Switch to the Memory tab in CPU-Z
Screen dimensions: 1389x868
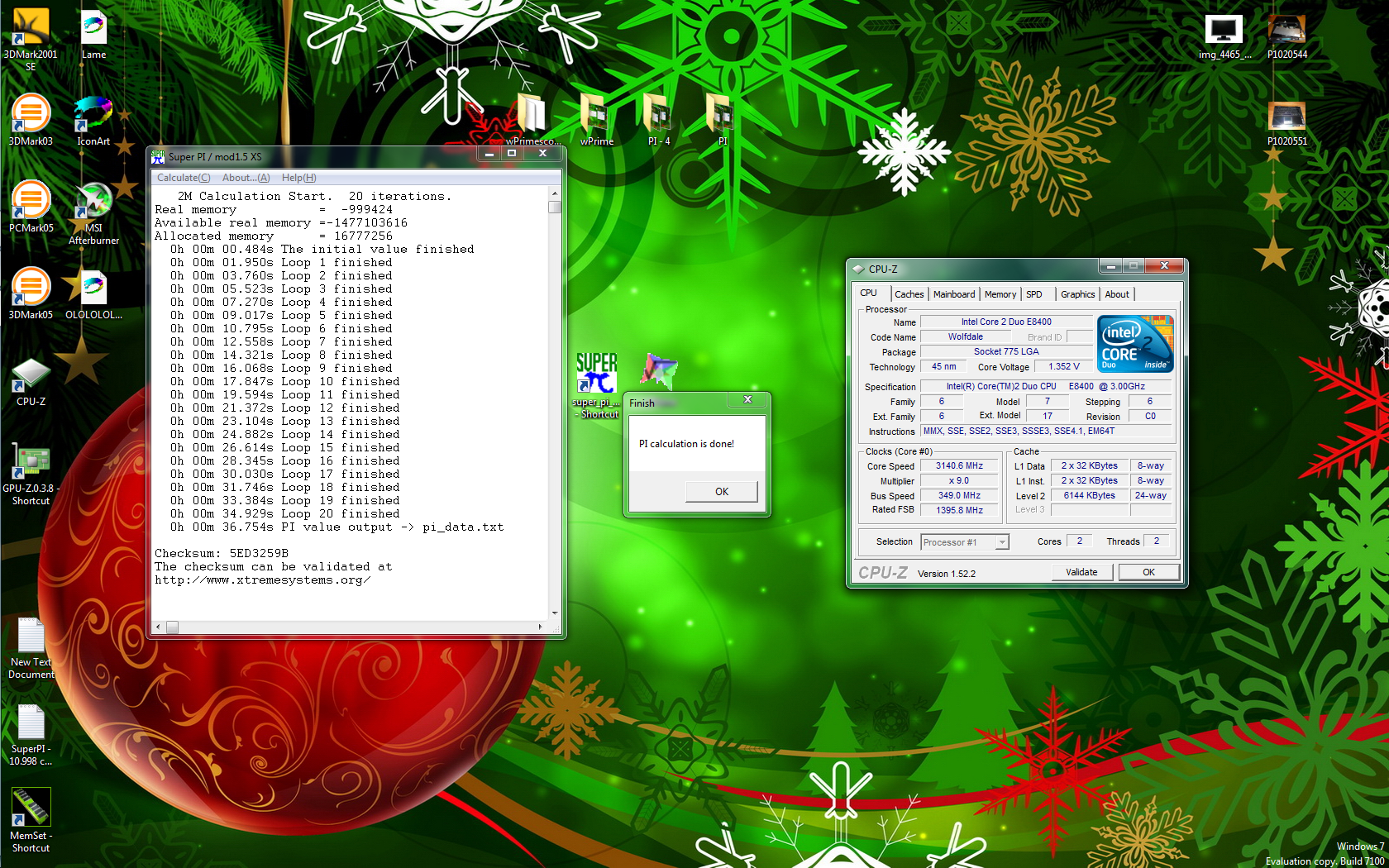click(1000, 294)
